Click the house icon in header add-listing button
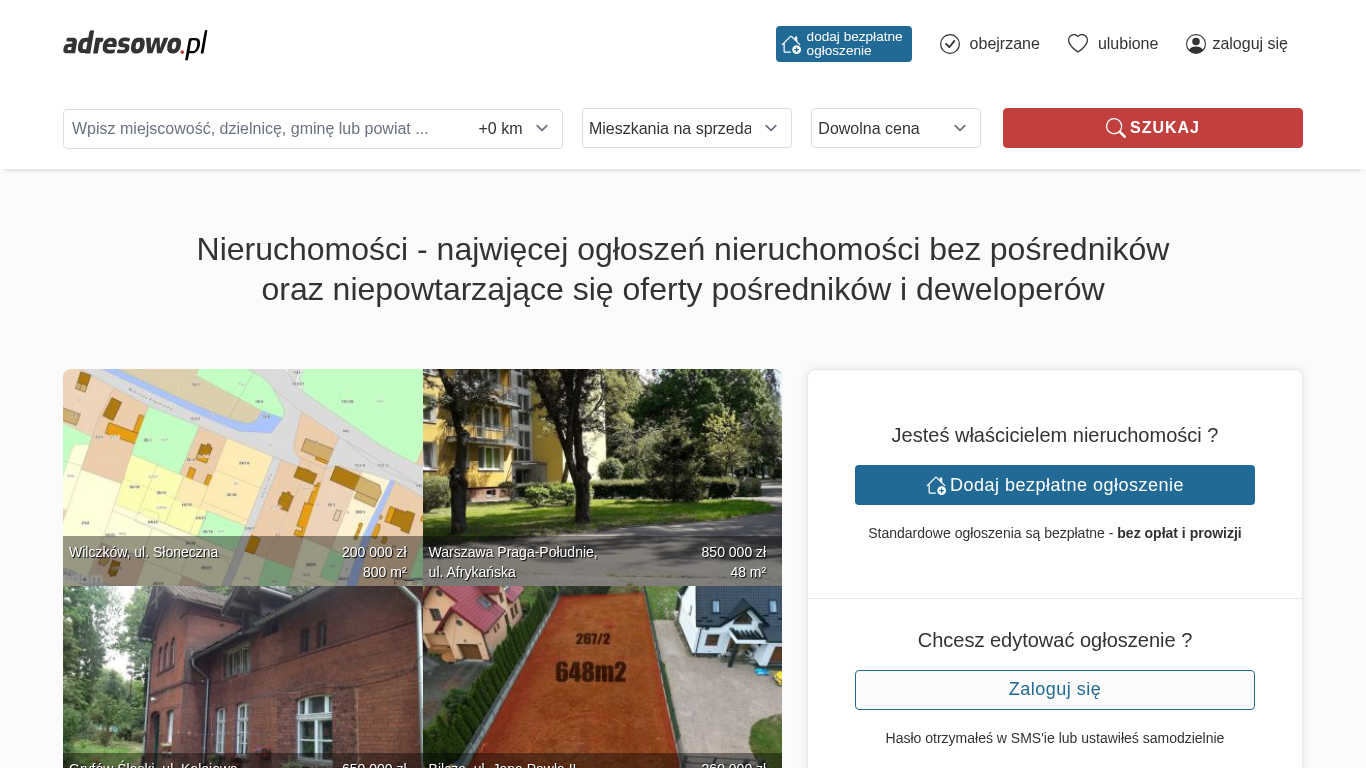This screenshot has height=768, width=1366. (791, 44)
